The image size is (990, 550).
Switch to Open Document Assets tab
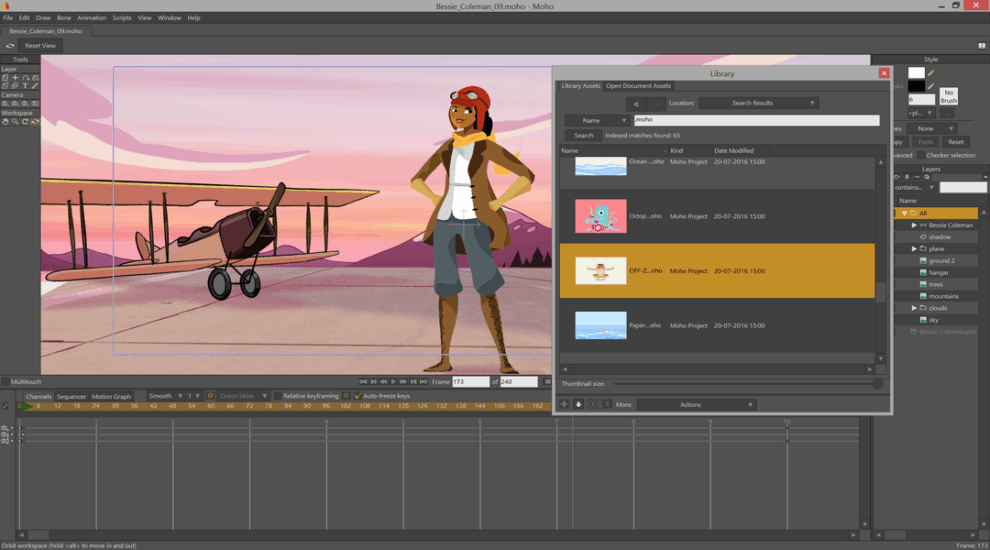pos(638,86)
